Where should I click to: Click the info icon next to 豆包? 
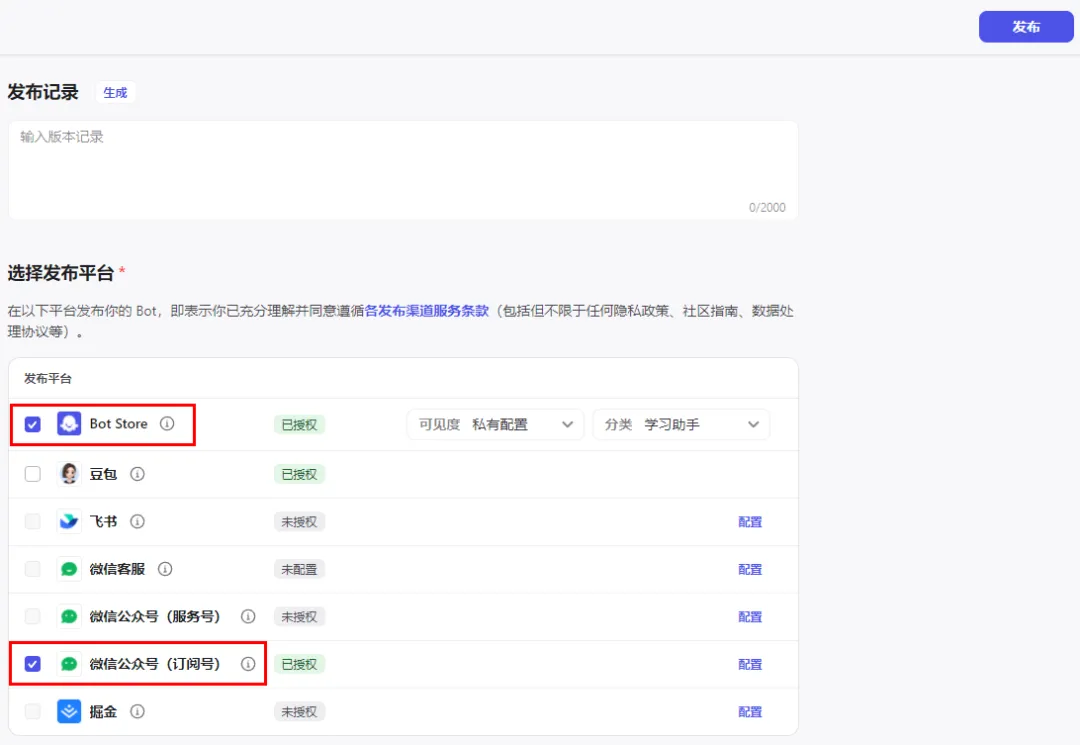(137, 473)
